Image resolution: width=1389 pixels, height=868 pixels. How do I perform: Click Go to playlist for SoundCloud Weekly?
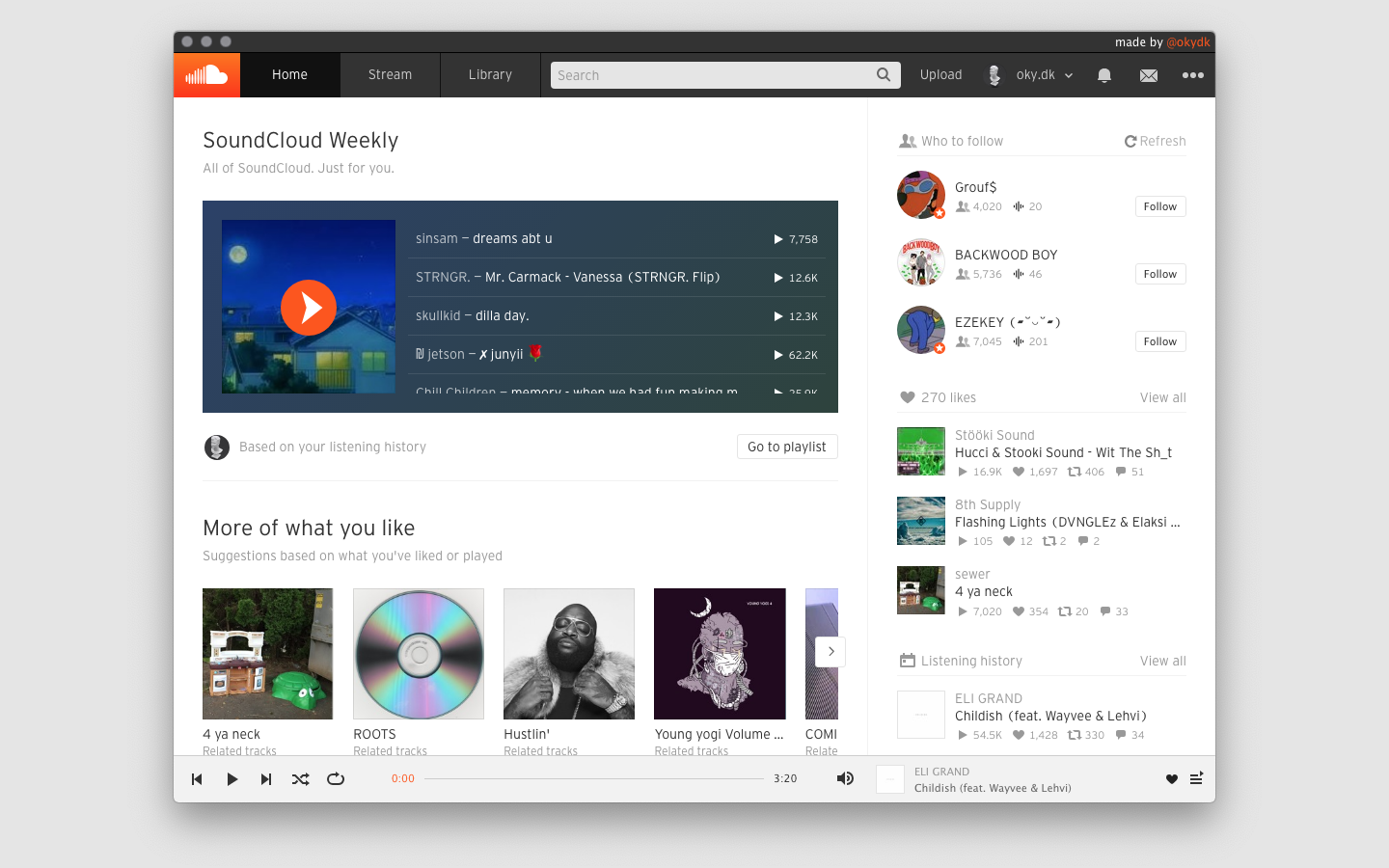click(787, 447)
